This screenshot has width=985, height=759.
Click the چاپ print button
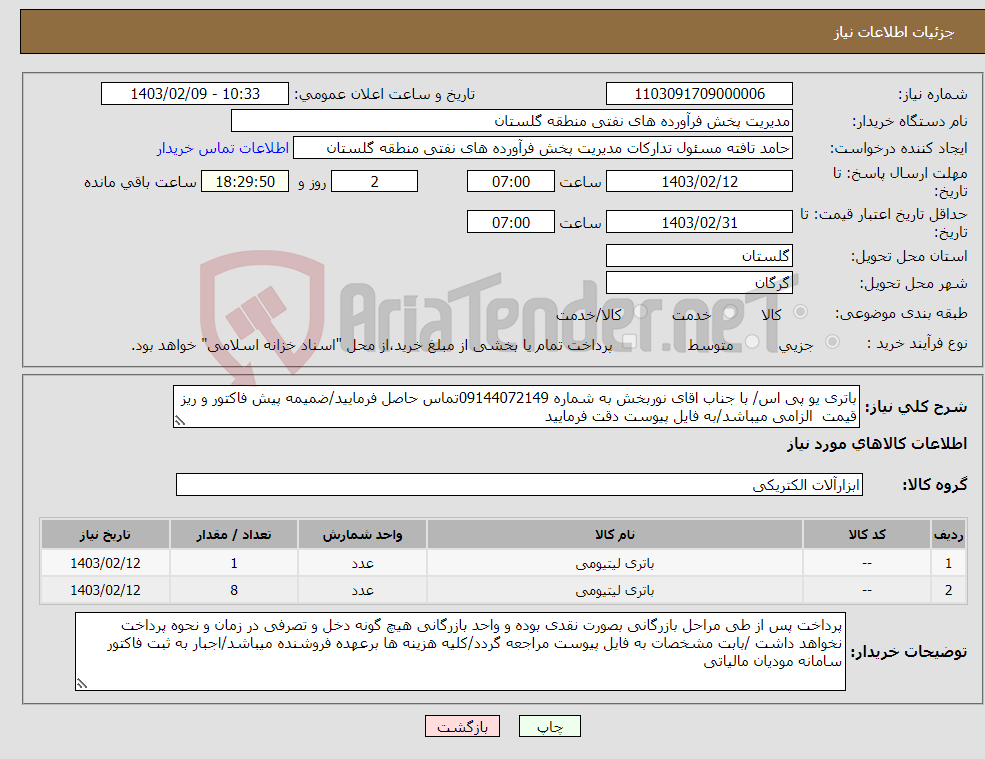[550, 726]
